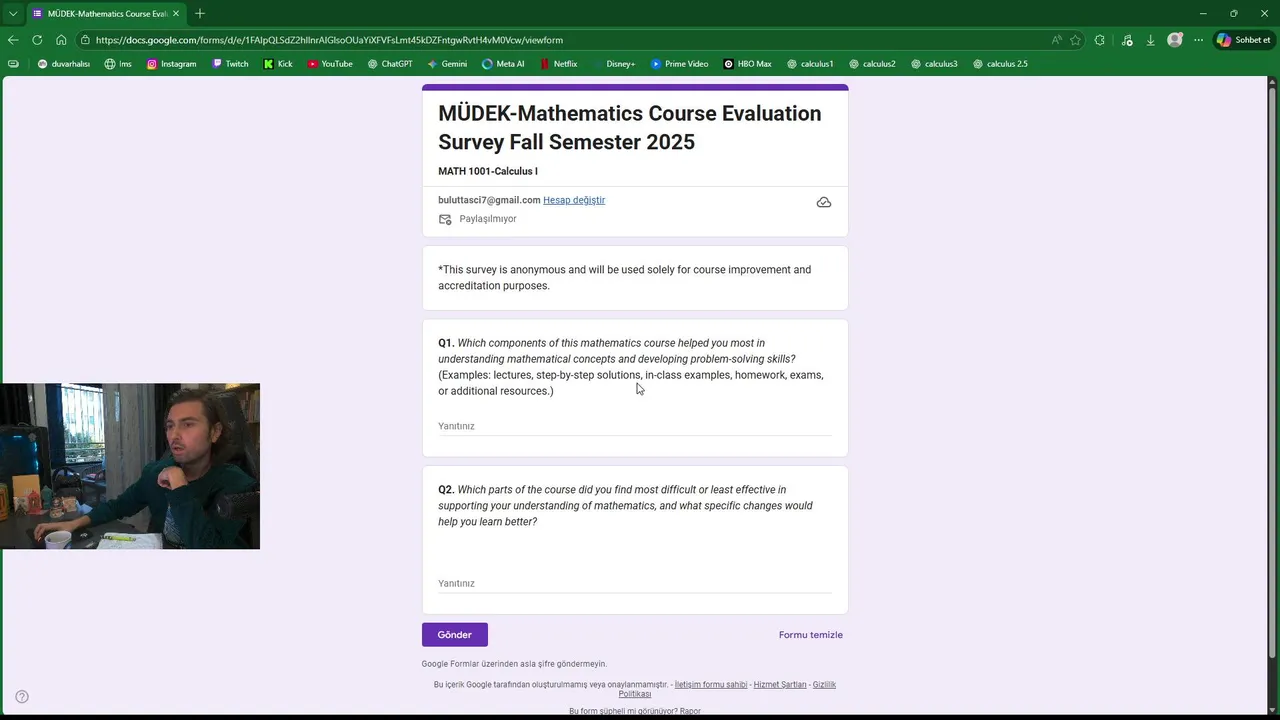Open the calculus 2.5 bookmark
The width and height of the screenshot is (1280, 720).
coord(1000,64)
